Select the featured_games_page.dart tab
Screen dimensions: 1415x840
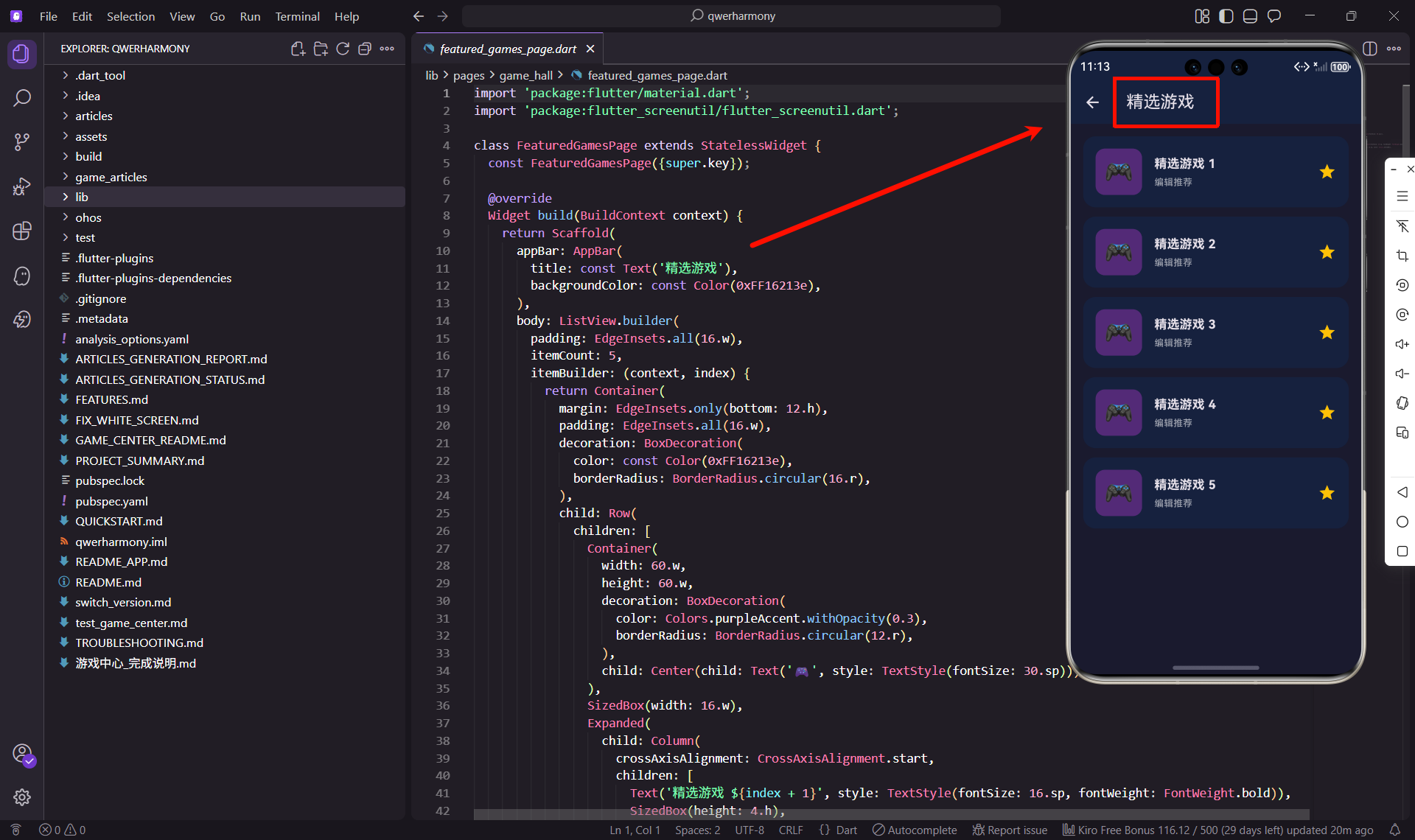tap(507, 49)
